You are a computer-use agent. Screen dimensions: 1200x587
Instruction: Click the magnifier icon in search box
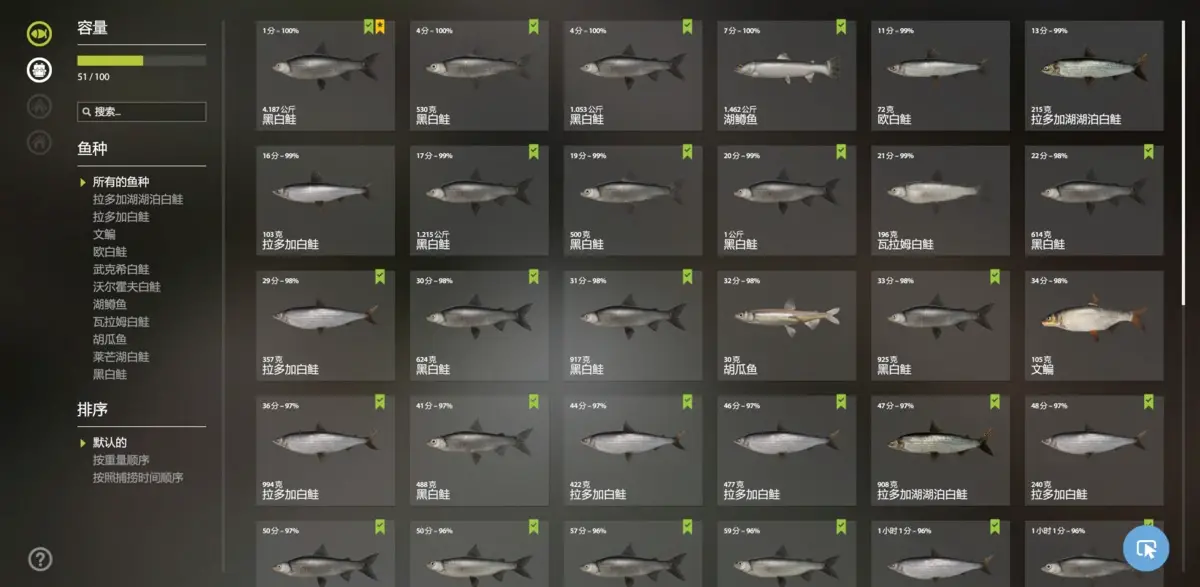86,112
